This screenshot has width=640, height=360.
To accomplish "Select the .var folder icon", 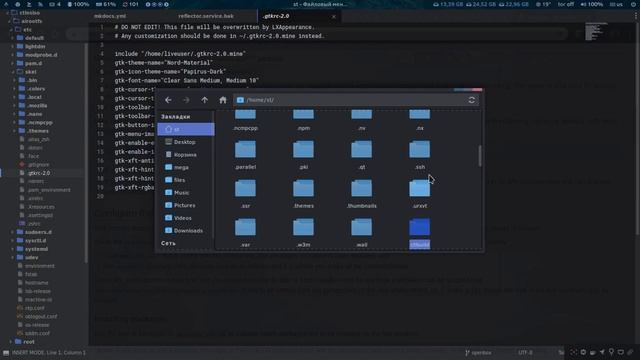I will click(245, 227).
